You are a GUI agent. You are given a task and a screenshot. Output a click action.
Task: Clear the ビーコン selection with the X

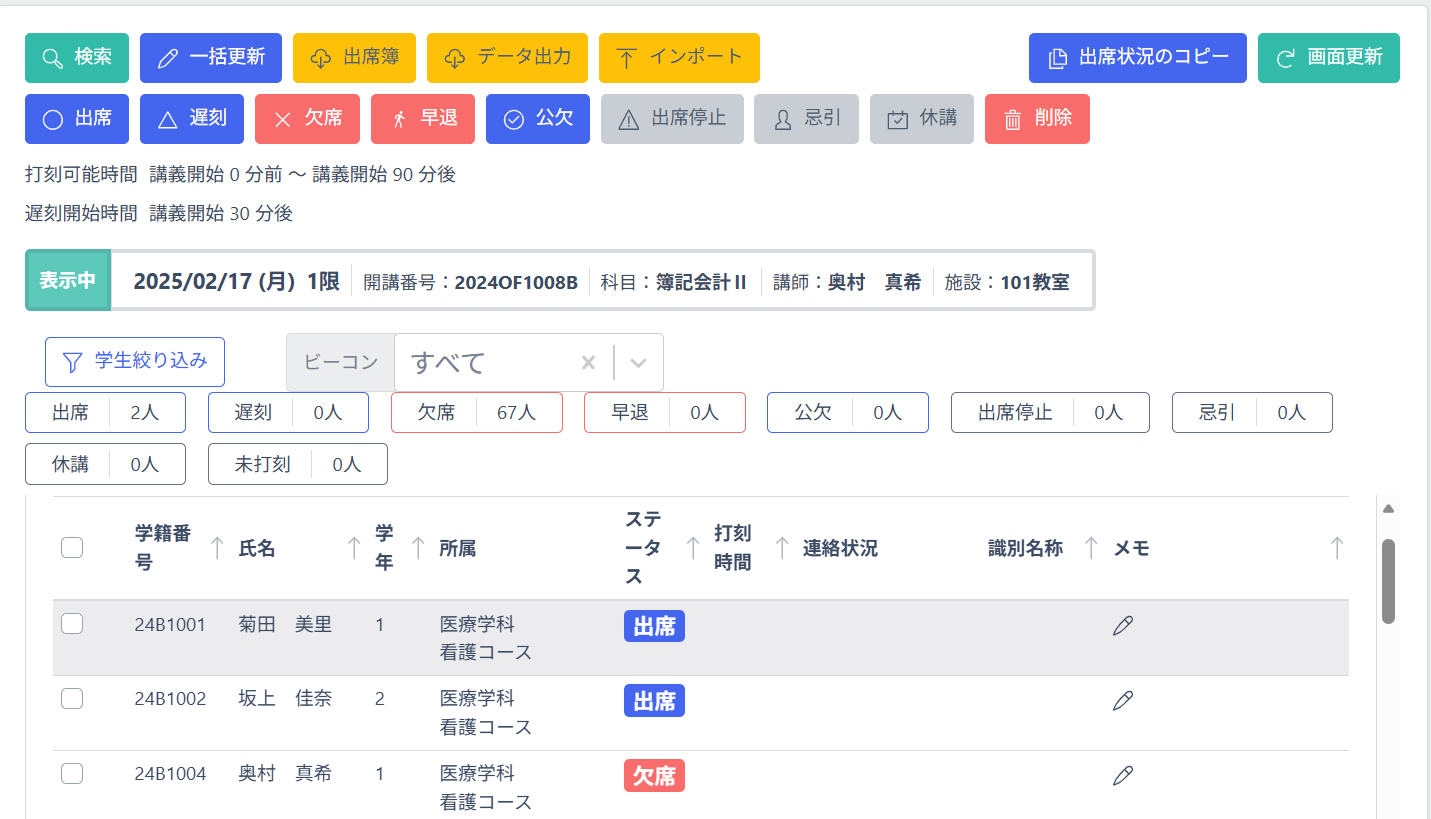[588, 362]
